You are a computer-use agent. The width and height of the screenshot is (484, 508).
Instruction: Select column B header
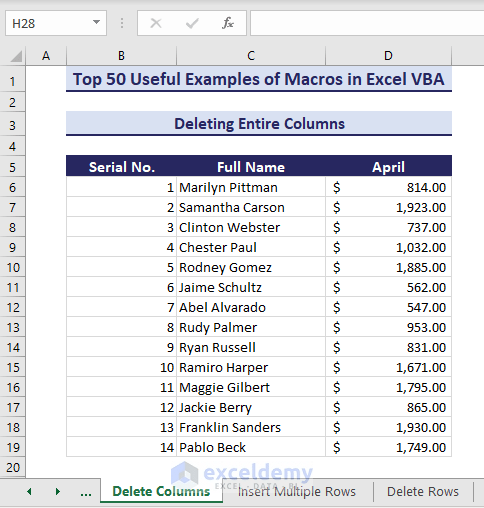121,56
